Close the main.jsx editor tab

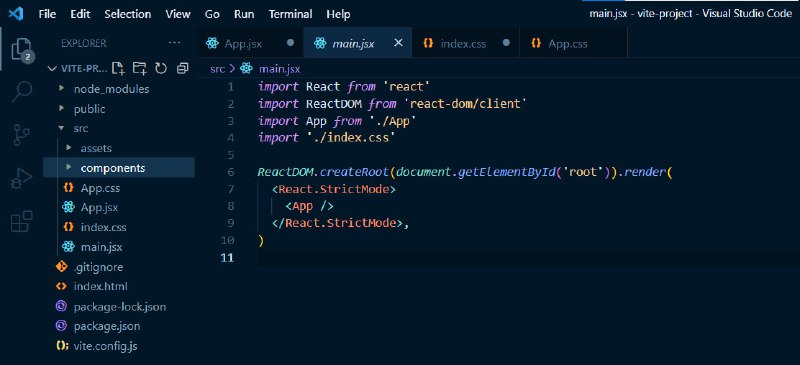pyautogui.click(x=398, y=43)
